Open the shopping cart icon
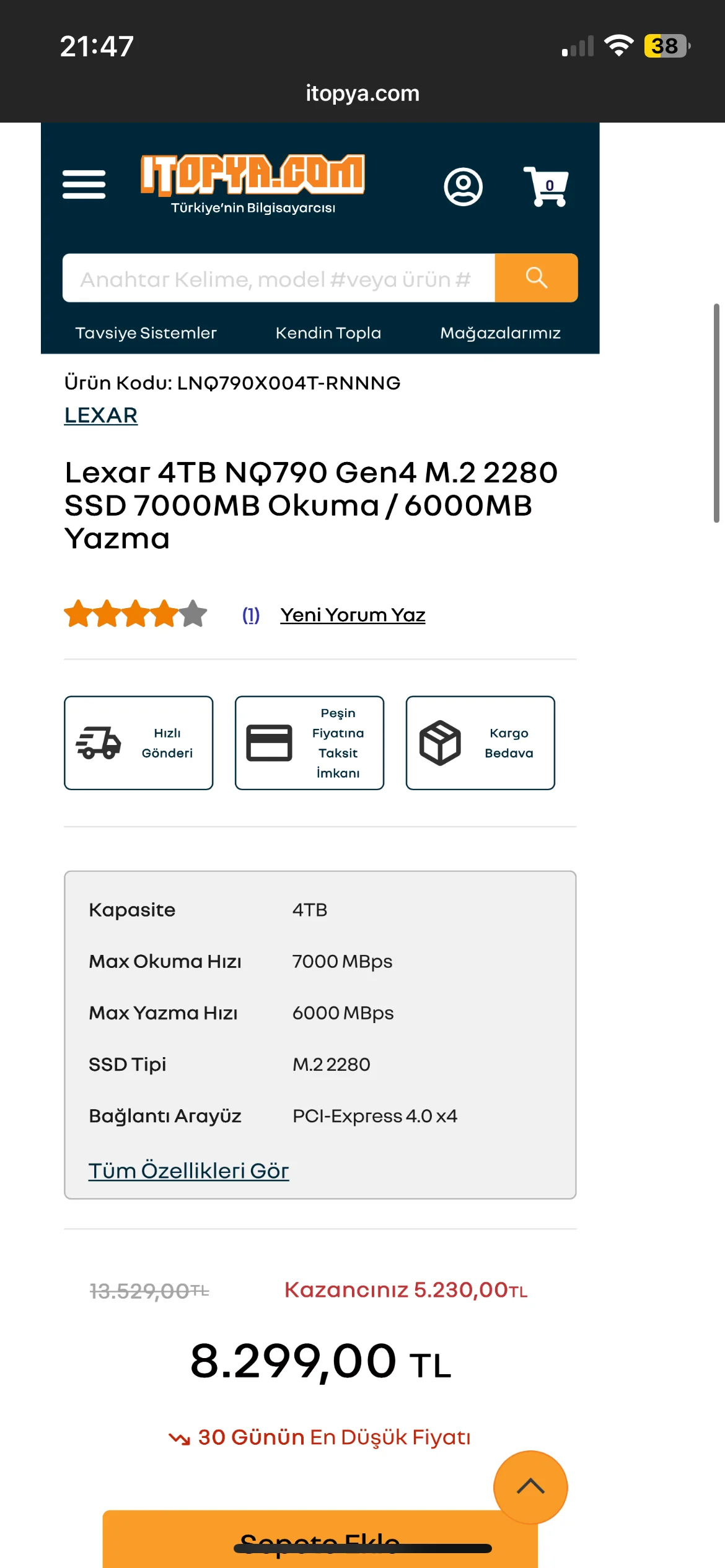 [546, 186]
